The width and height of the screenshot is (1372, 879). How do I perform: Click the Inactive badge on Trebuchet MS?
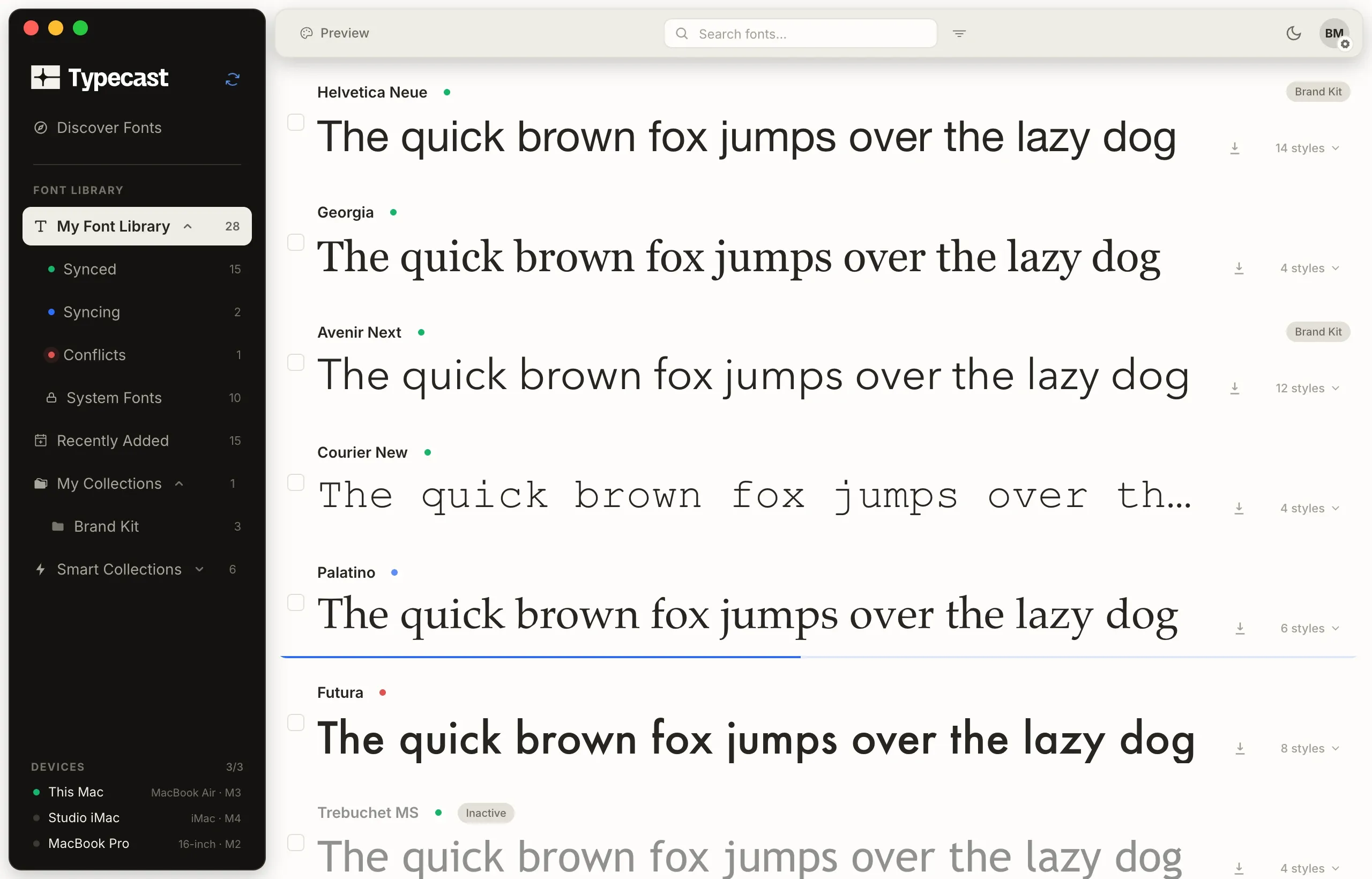pos(486,813)
